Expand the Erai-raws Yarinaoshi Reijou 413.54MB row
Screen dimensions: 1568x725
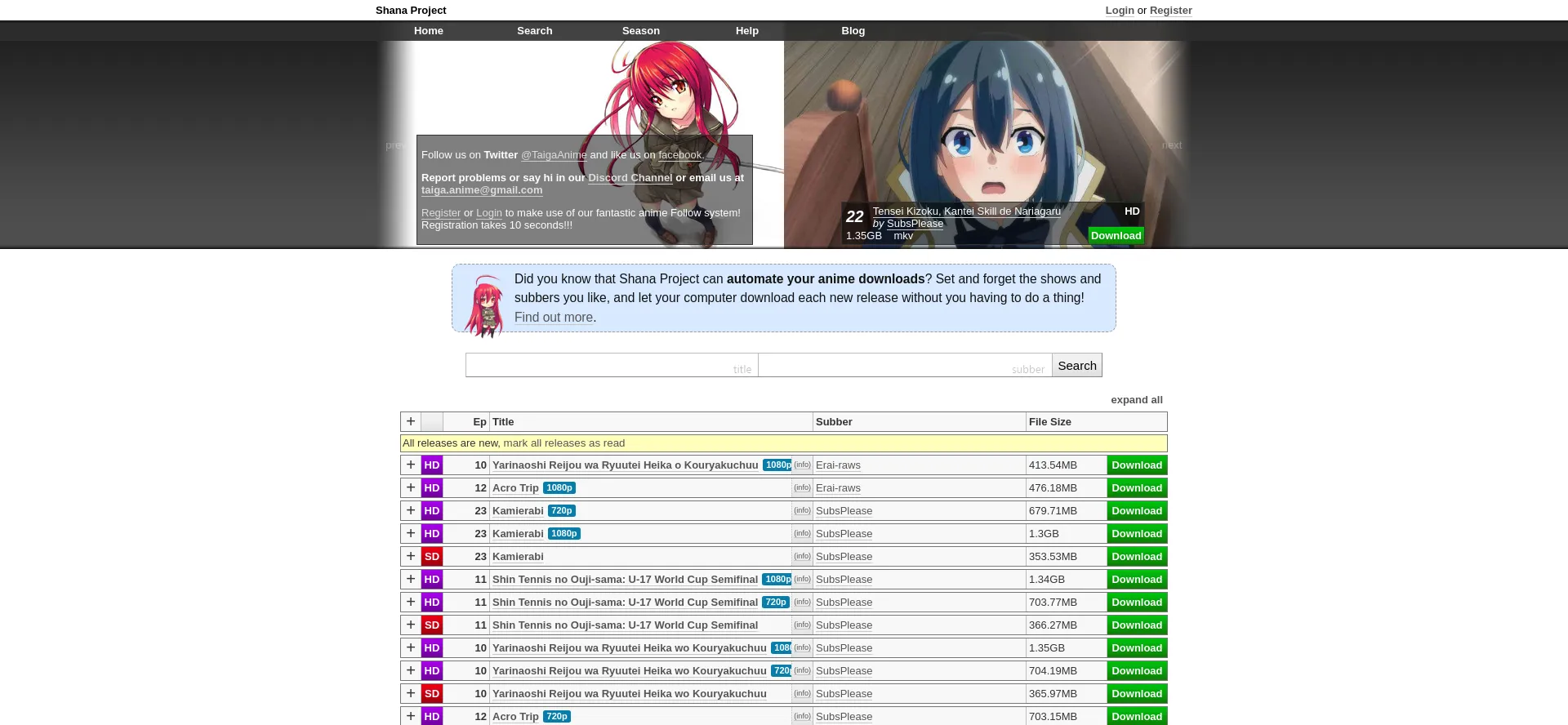[x=411, y=465]
